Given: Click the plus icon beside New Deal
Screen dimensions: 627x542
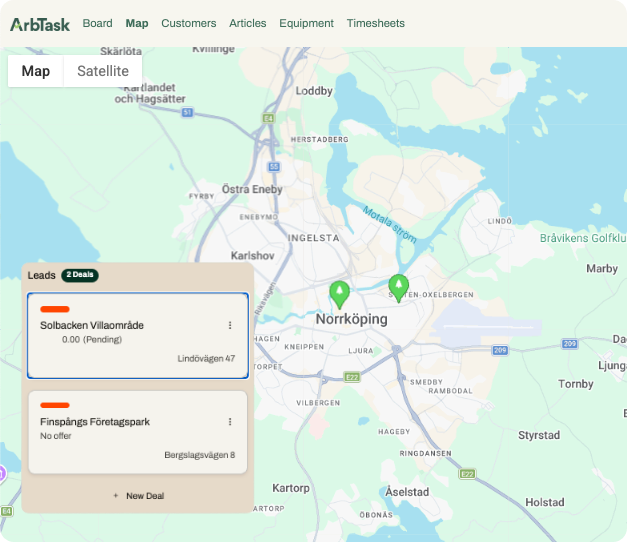Looking at the screenshot, I should 116,496.
